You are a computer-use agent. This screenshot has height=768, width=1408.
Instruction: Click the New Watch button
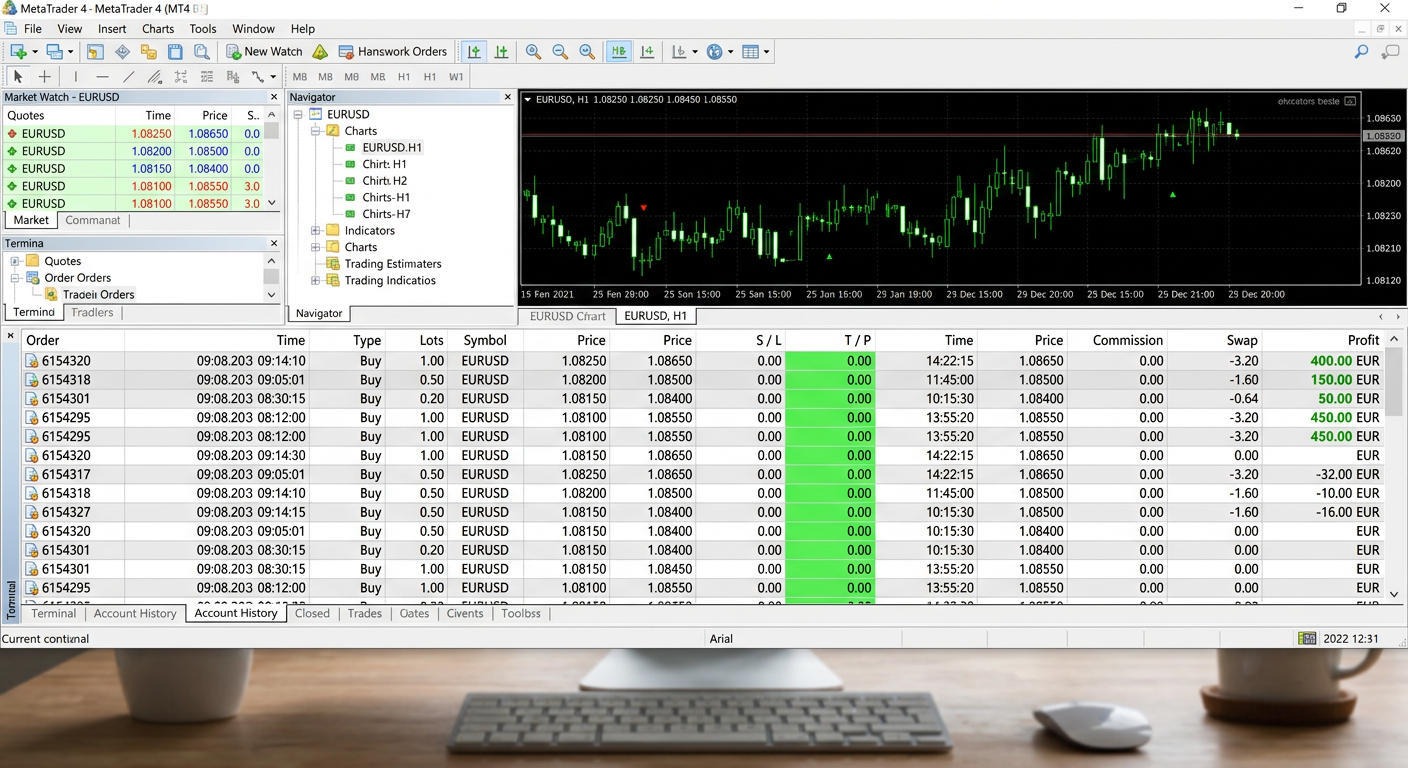tap(264, 52)
